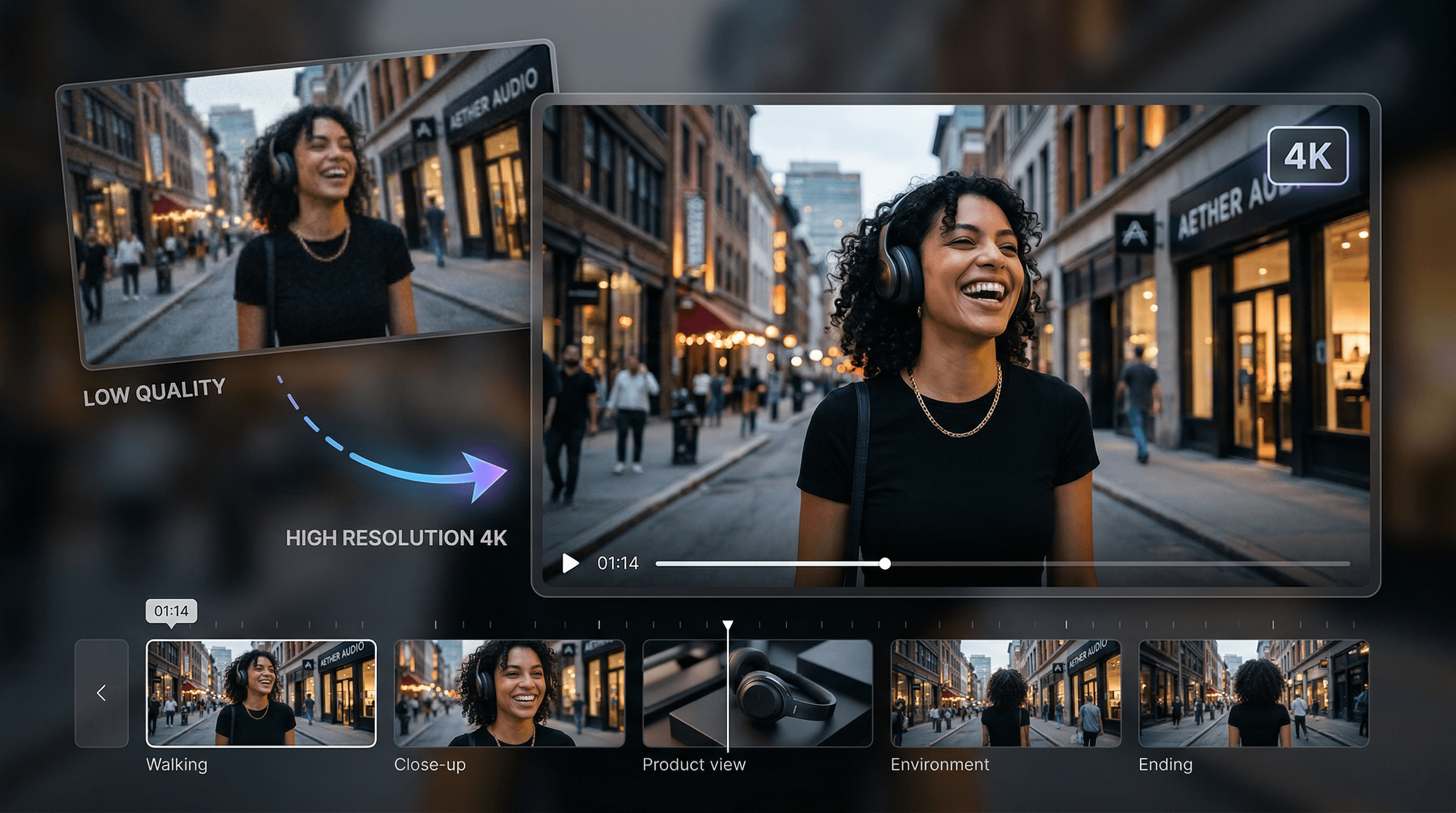Click the Environment label under clip
This screenshot has height=813, width=1456.
pos(940,764)
